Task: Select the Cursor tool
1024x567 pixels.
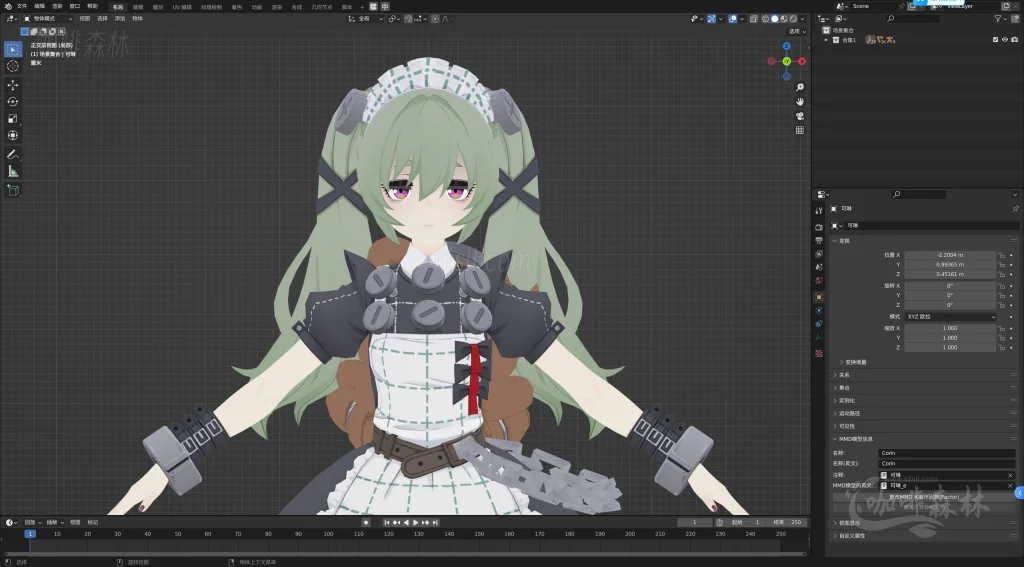Action: (12, 66)
